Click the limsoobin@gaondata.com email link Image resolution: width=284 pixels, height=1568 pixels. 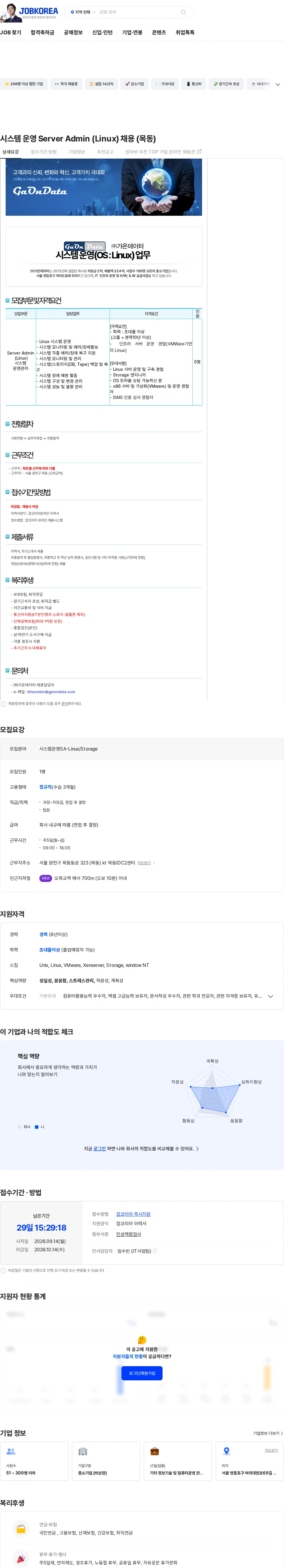(x=52, y=691)
